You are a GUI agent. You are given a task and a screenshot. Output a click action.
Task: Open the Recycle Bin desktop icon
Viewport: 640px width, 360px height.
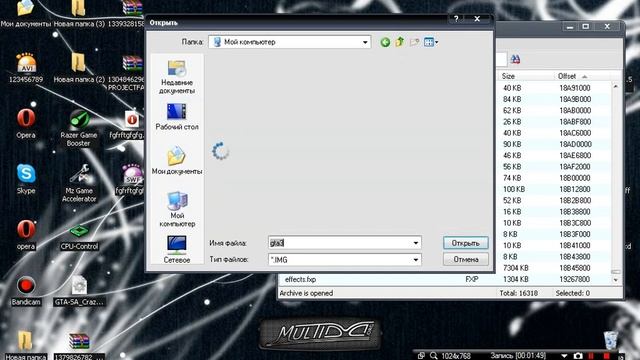[x=611, y=340]
